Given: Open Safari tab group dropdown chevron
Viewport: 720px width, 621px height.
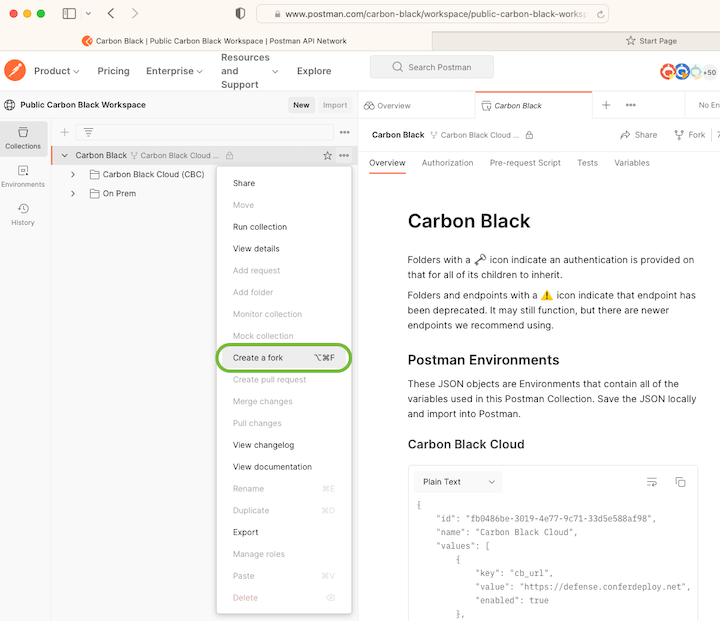Looking at the screenshot, I should tap(88, 14).
